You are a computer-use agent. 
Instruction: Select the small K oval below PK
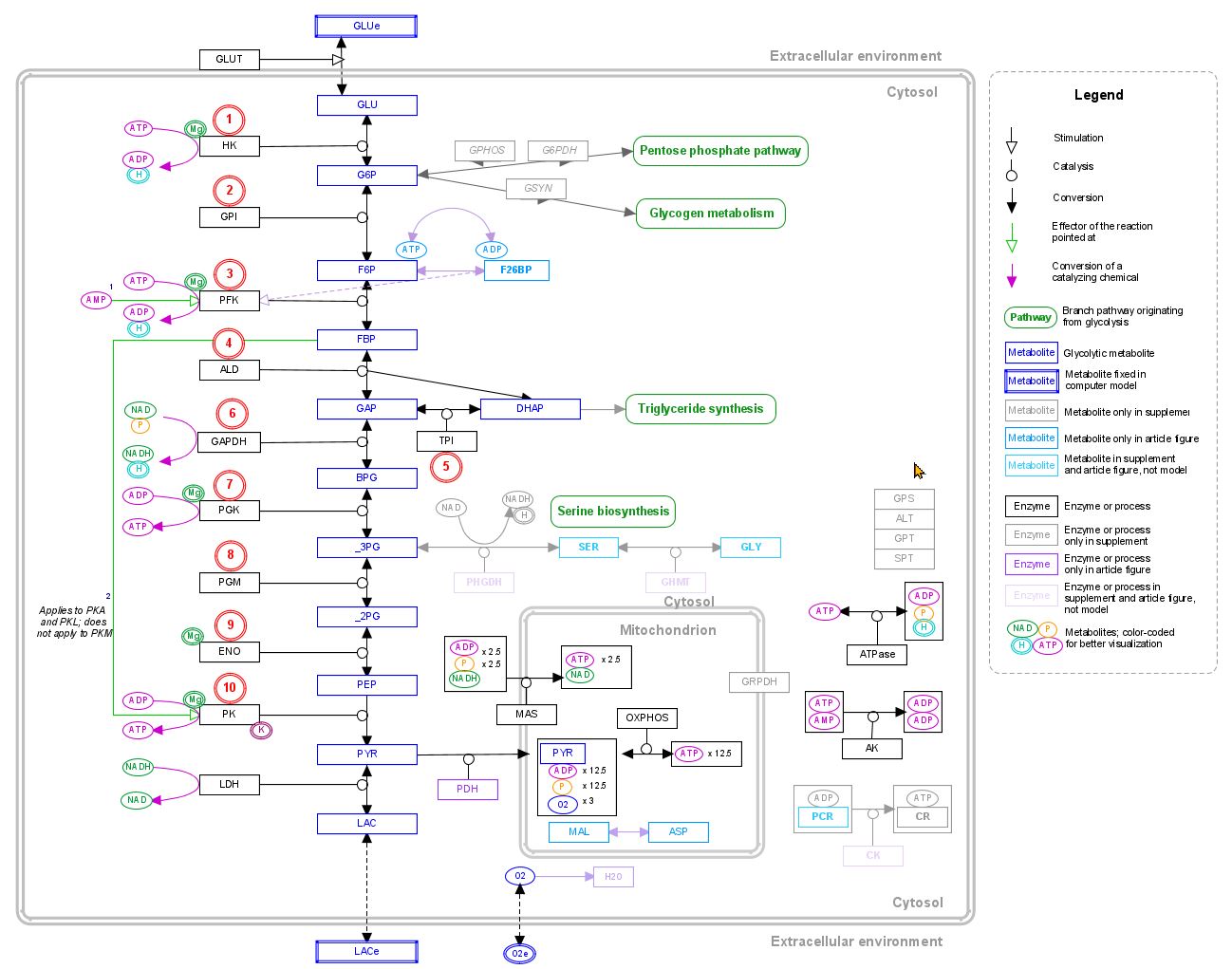pyautogui.click(x=261, y=730)
